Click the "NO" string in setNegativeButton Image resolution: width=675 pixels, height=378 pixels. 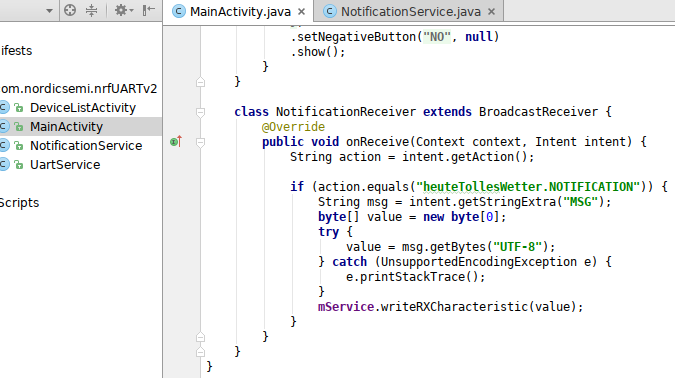tap(437, 37)
